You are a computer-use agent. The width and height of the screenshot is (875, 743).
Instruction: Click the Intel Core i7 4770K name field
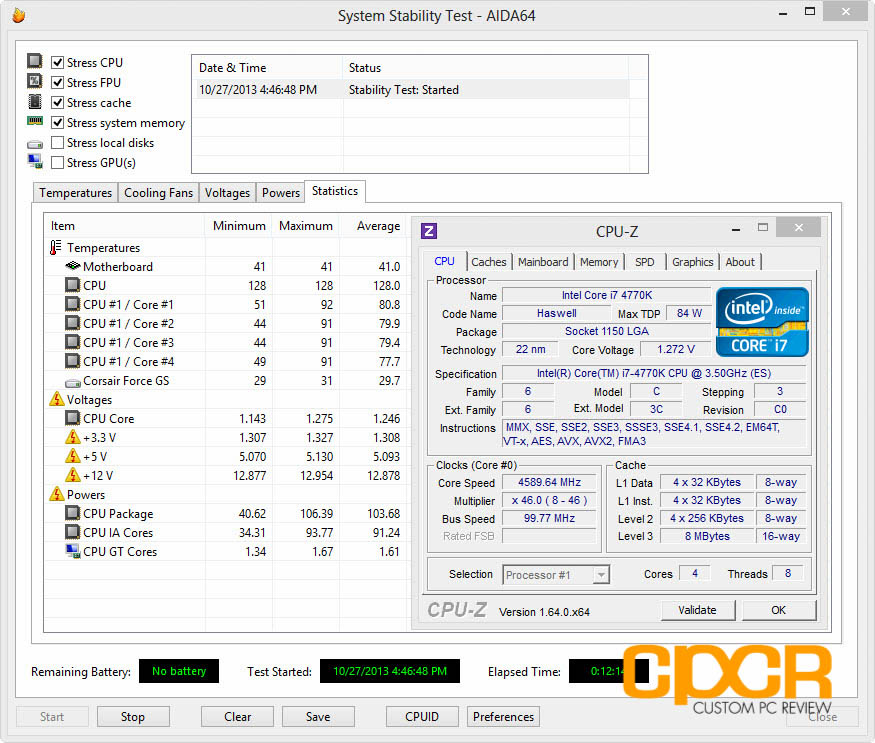(607, 295)
